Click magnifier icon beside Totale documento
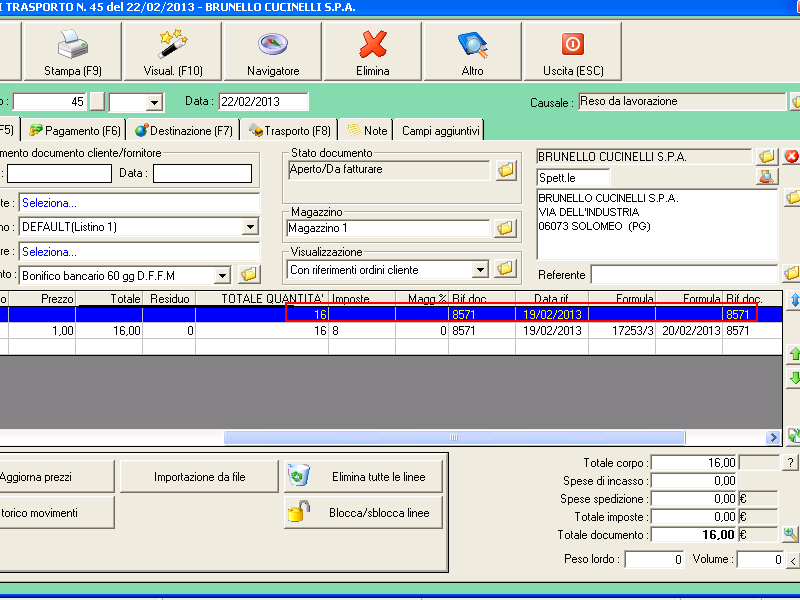The width and height of the screenshot is (800, 600). [790, 534]
